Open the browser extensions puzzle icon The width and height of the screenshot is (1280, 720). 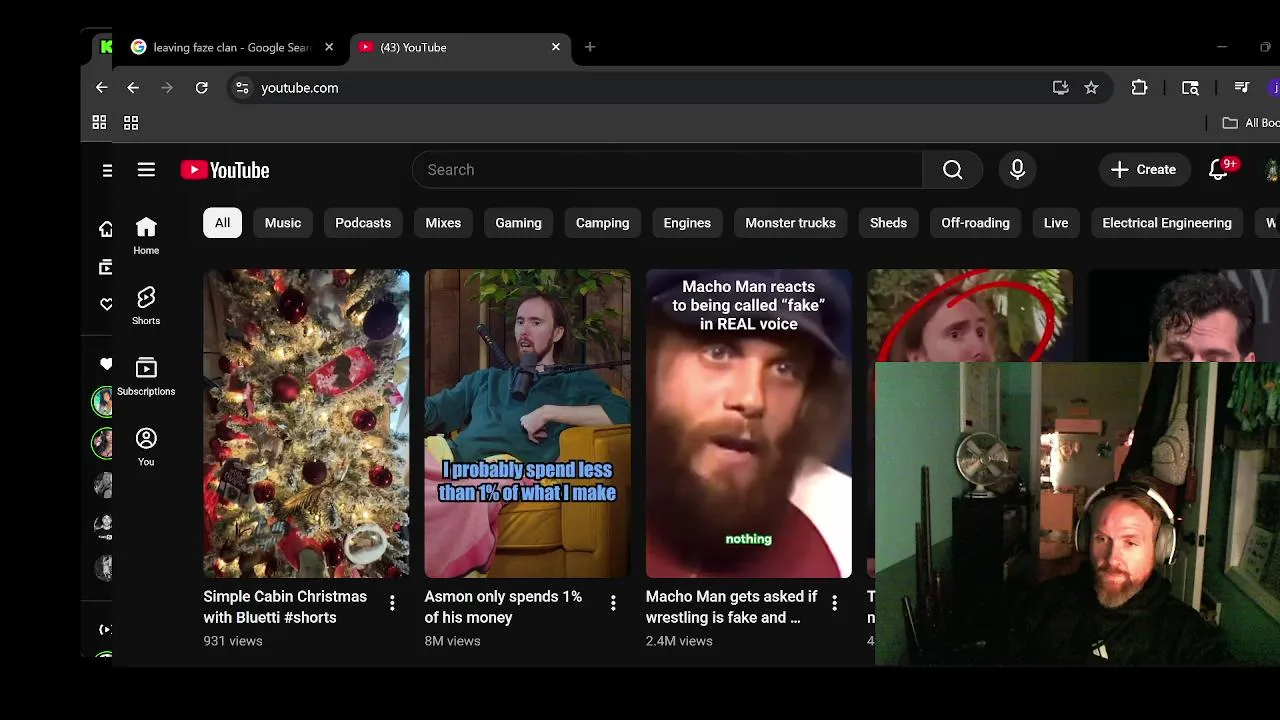[1139, 88]
